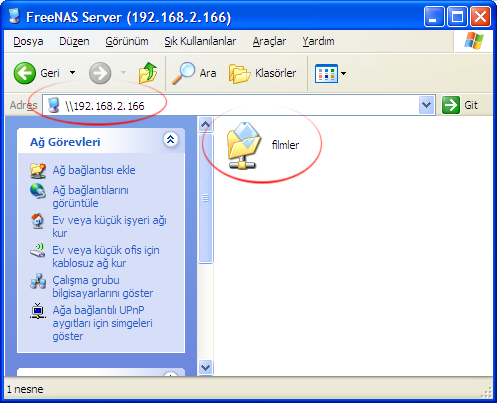Viewport: 497px width, 403px height.
Task: Click the globe network connections icon
Action: coord(38,191)
